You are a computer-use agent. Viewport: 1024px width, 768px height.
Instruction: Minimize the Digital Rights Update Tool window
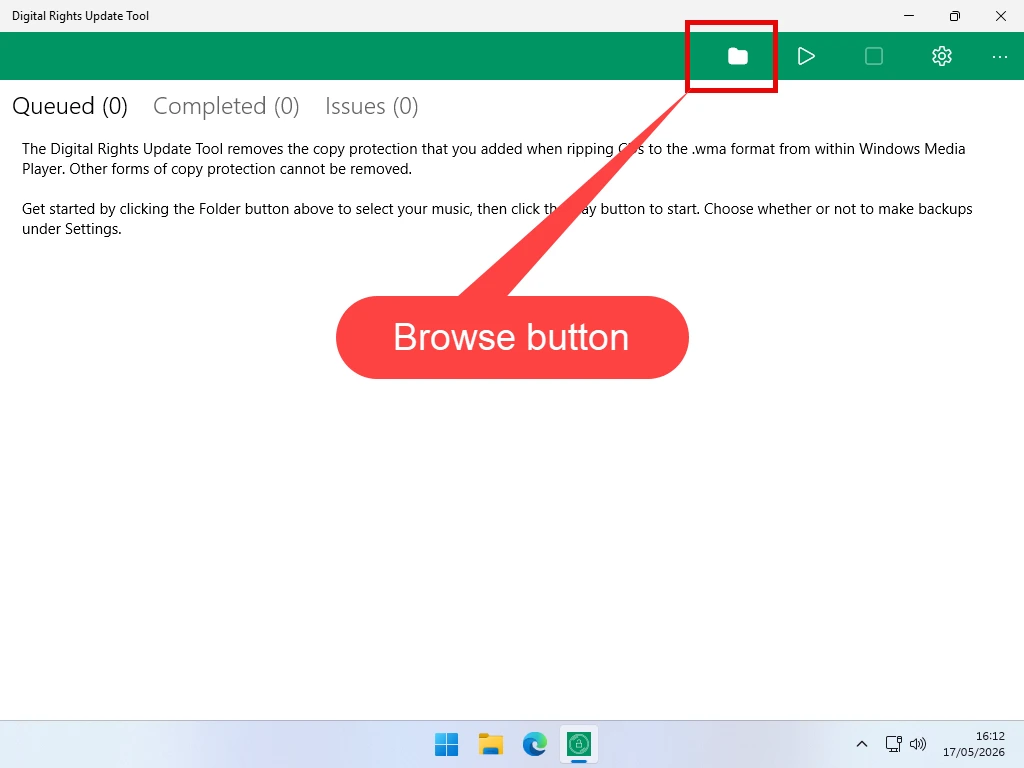[909, 16]
